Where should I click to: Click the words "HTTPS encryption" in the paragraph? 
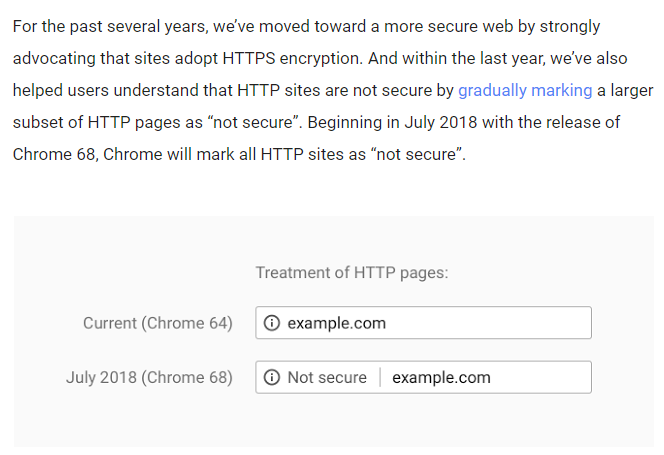293,58
